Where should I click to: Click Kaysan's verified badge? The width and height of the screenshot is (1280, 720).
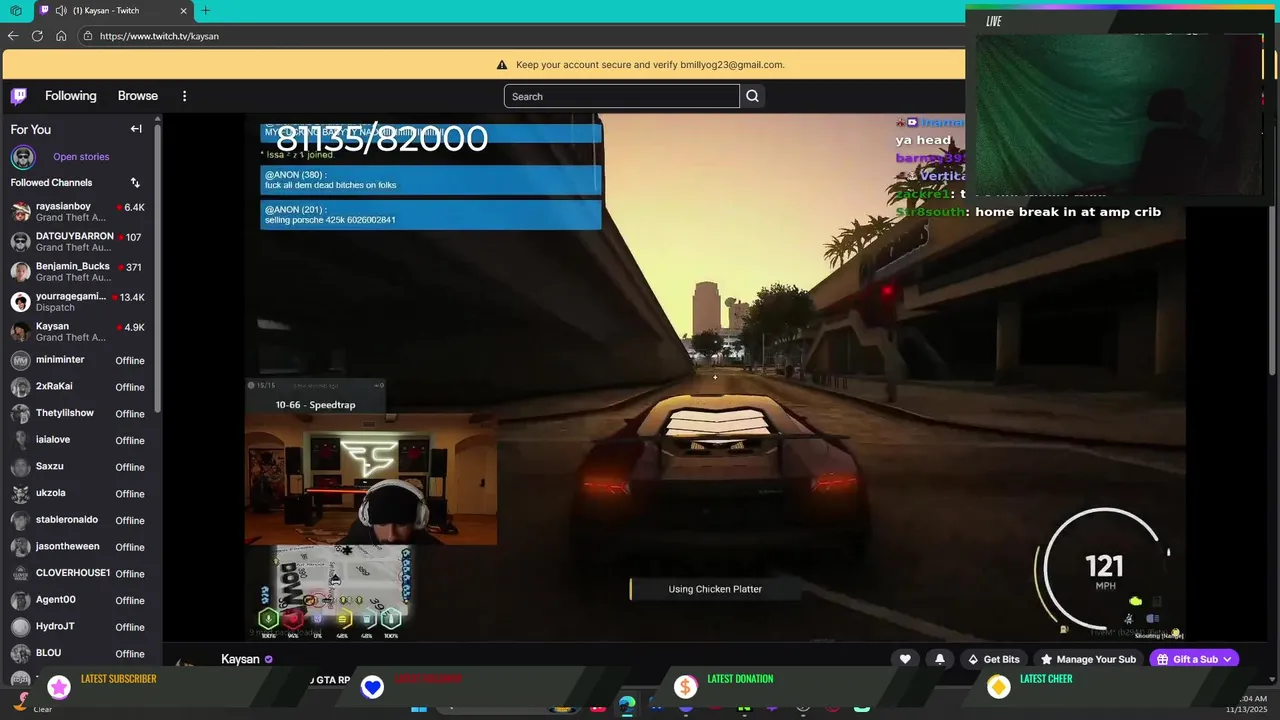pos(268,660)
